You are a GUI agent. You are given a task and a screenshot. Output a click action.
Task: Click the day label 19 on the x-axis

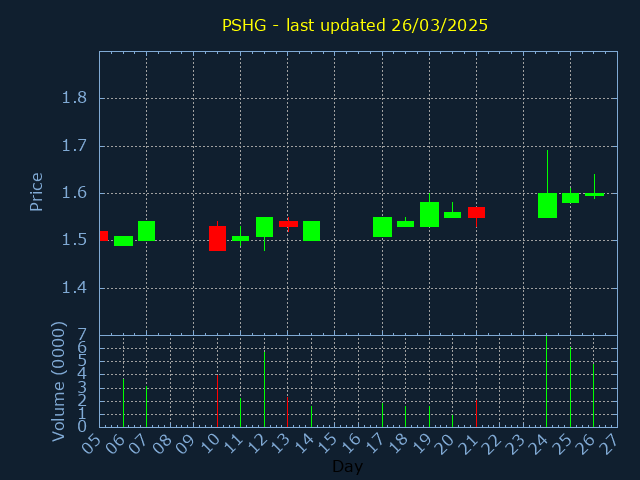421,443
